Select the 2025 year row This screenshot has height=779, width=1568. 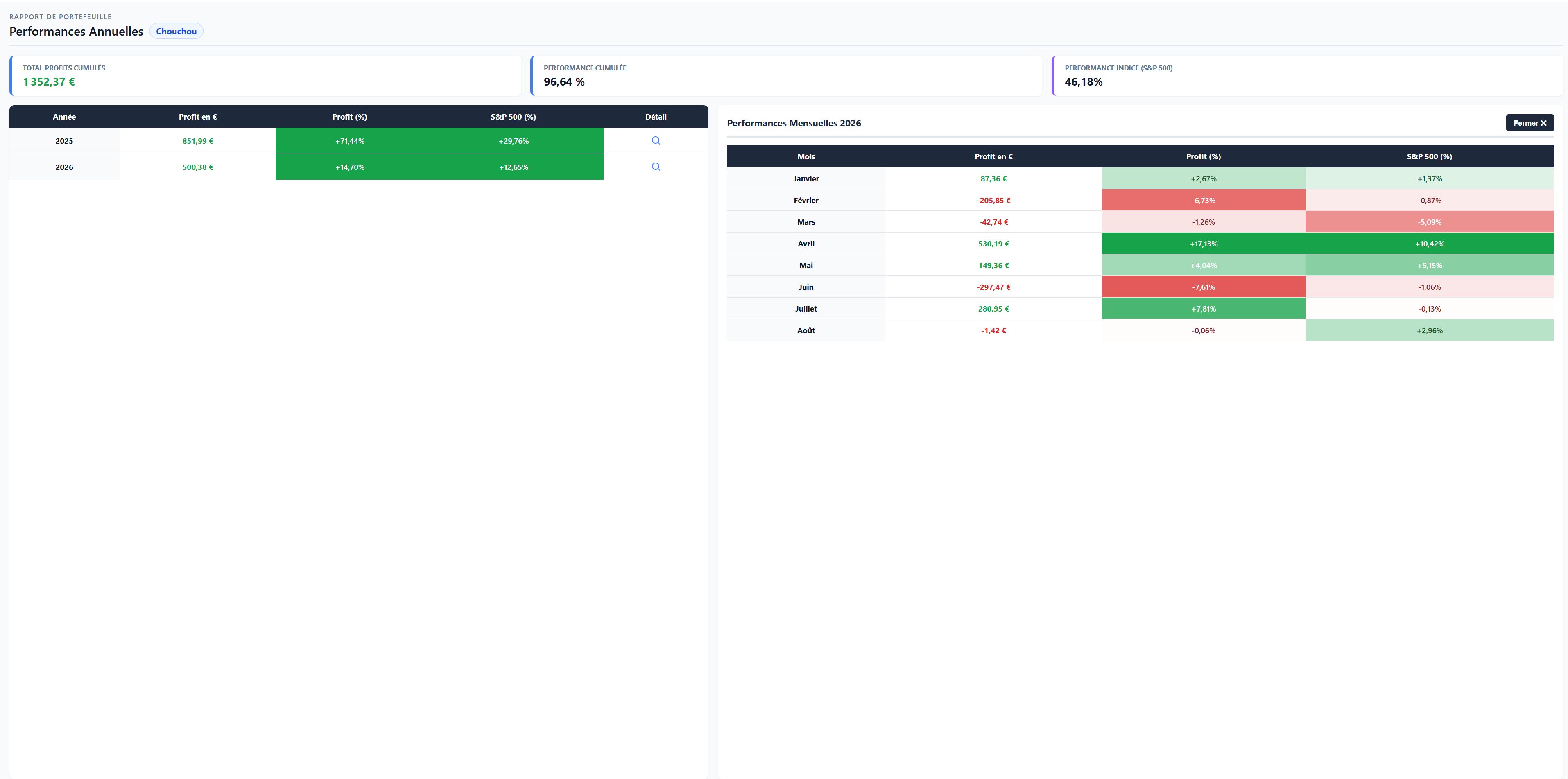[358, 140]
